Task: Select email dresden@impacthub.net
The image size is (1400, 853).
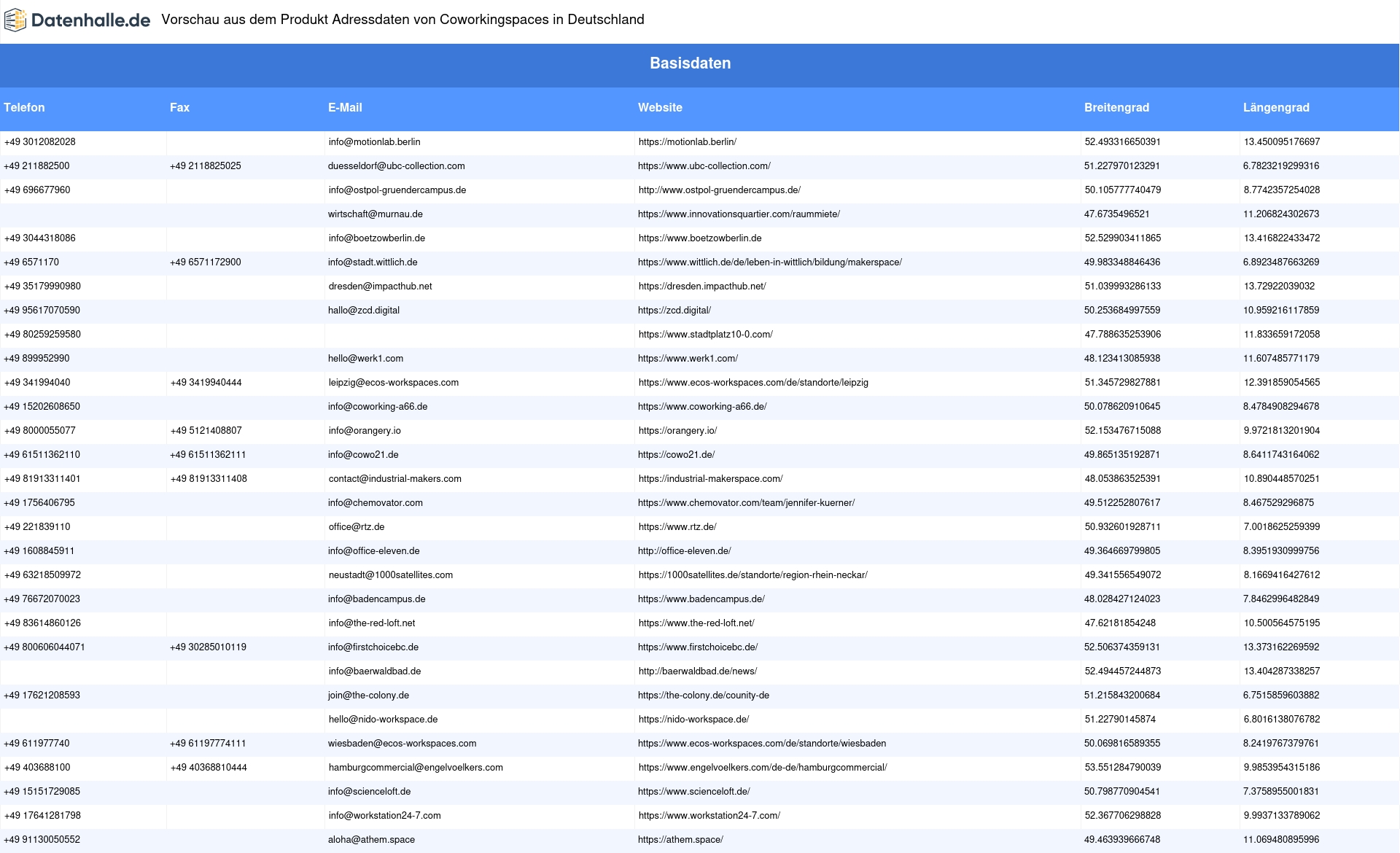Action: pos(381,287)
